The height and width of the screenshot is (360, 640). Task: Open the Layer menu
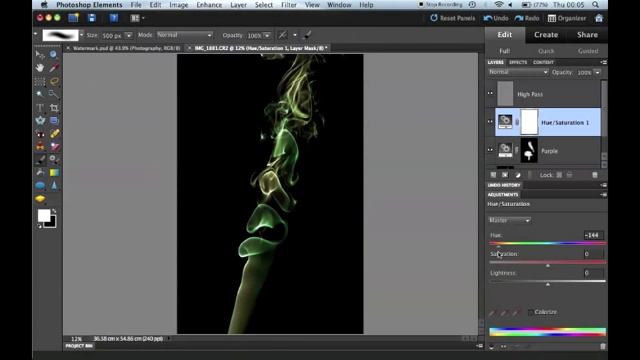(238, 5)
